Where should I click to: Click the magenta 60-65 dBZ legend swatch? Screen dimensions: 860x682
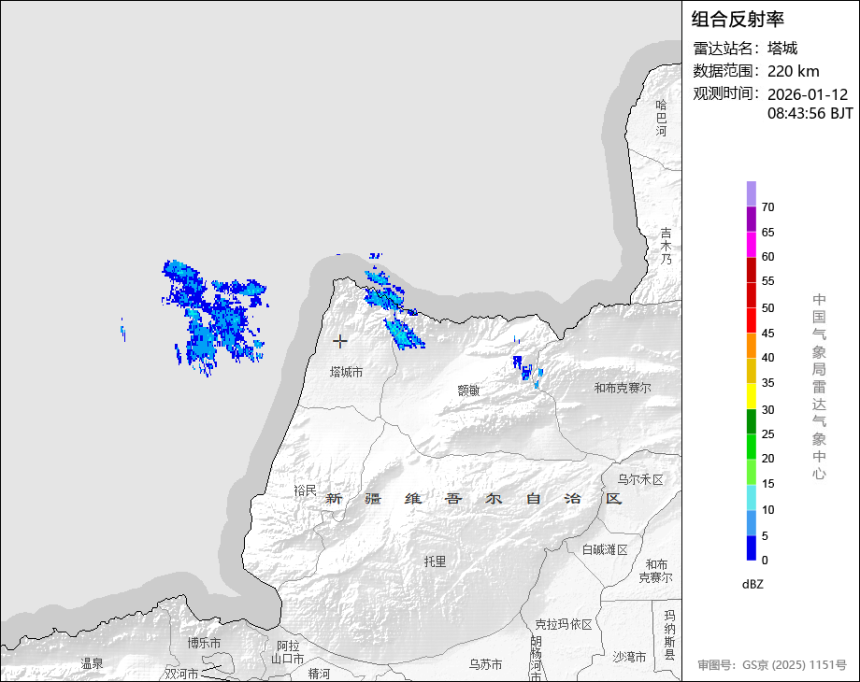[751, 244]
